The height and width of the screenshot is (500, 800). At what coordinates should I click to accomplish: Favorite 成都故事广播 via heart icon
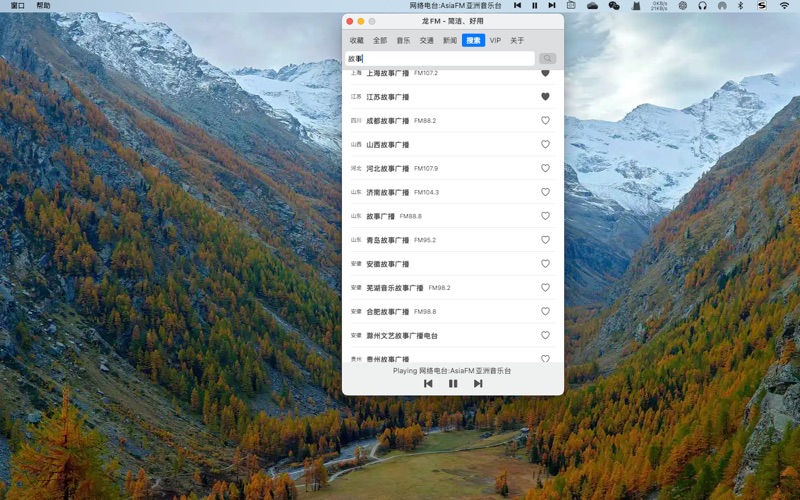pyautogui.click(x=545, y=121)
